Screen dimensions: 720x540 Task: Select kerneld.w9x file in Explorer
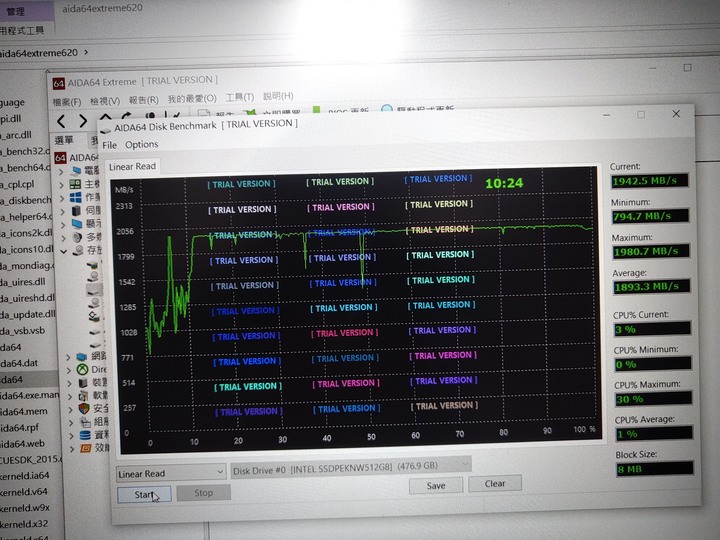24,508
